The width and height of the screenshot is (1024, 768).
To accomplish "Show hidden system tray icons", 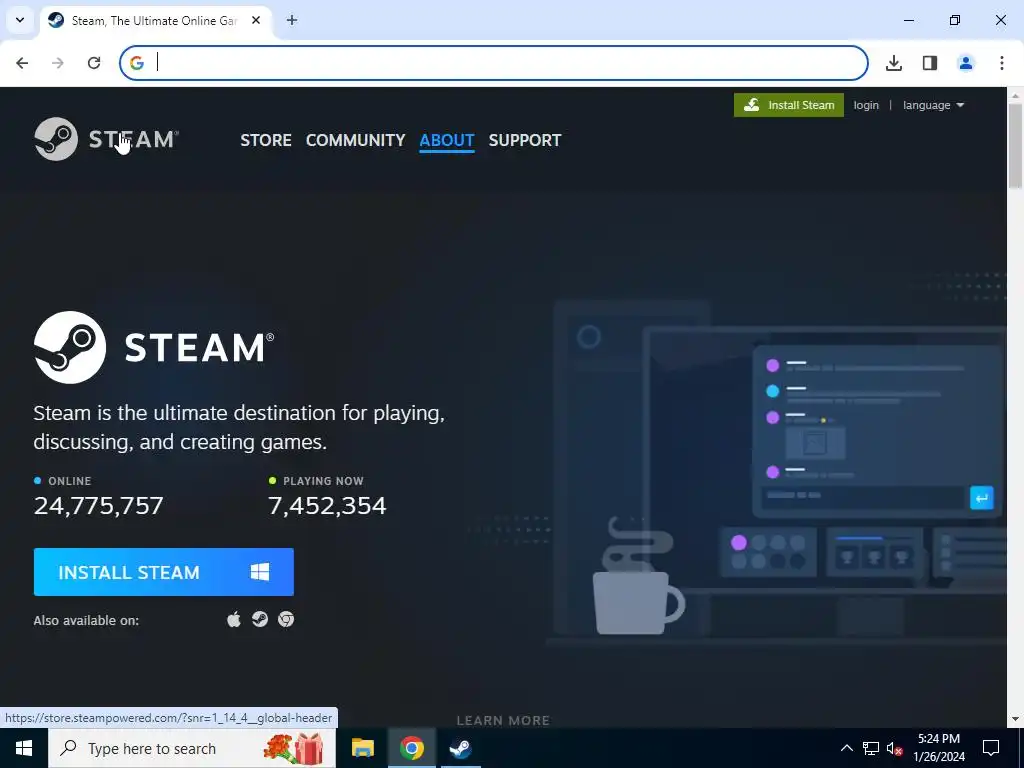I will tap(846, 748).
